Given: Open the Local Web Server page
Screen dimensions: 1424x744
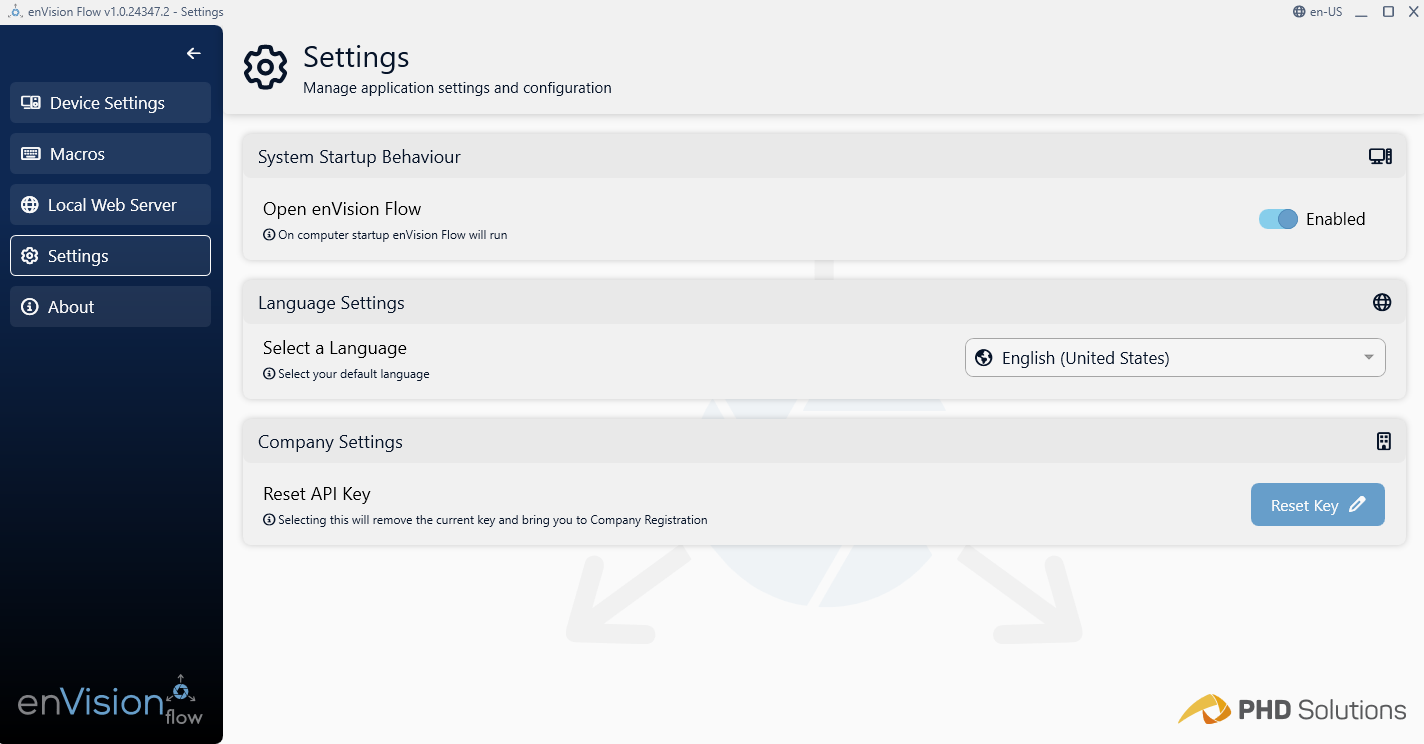Looking at the screenshot, I should [110, 205].
